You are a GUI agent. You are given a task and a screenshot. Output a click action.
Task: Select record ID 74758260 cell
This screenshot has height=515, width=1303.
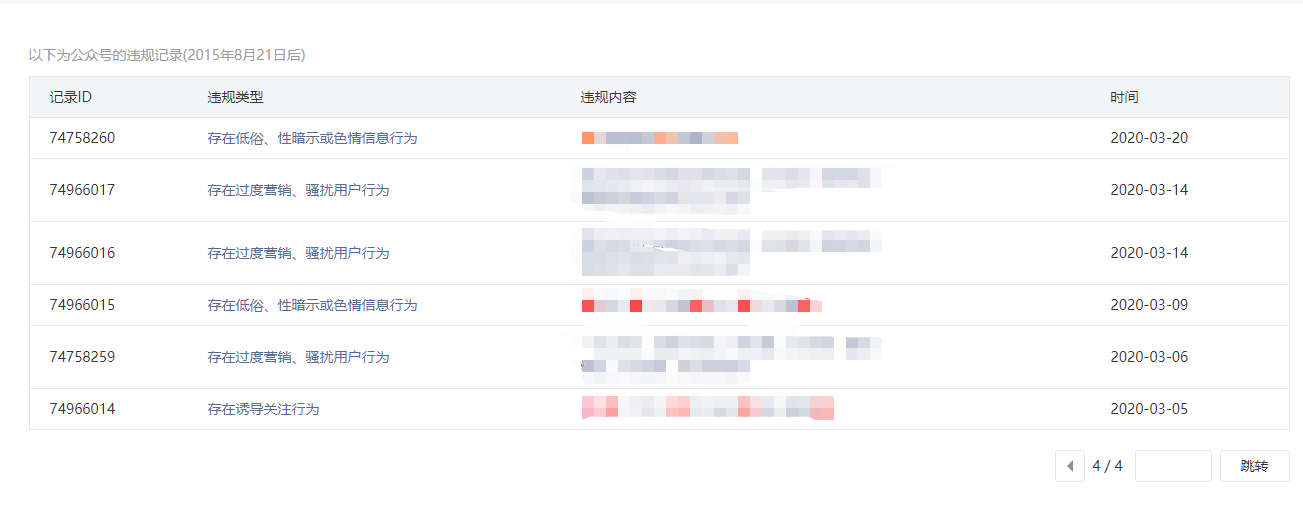tap(82, 138)
